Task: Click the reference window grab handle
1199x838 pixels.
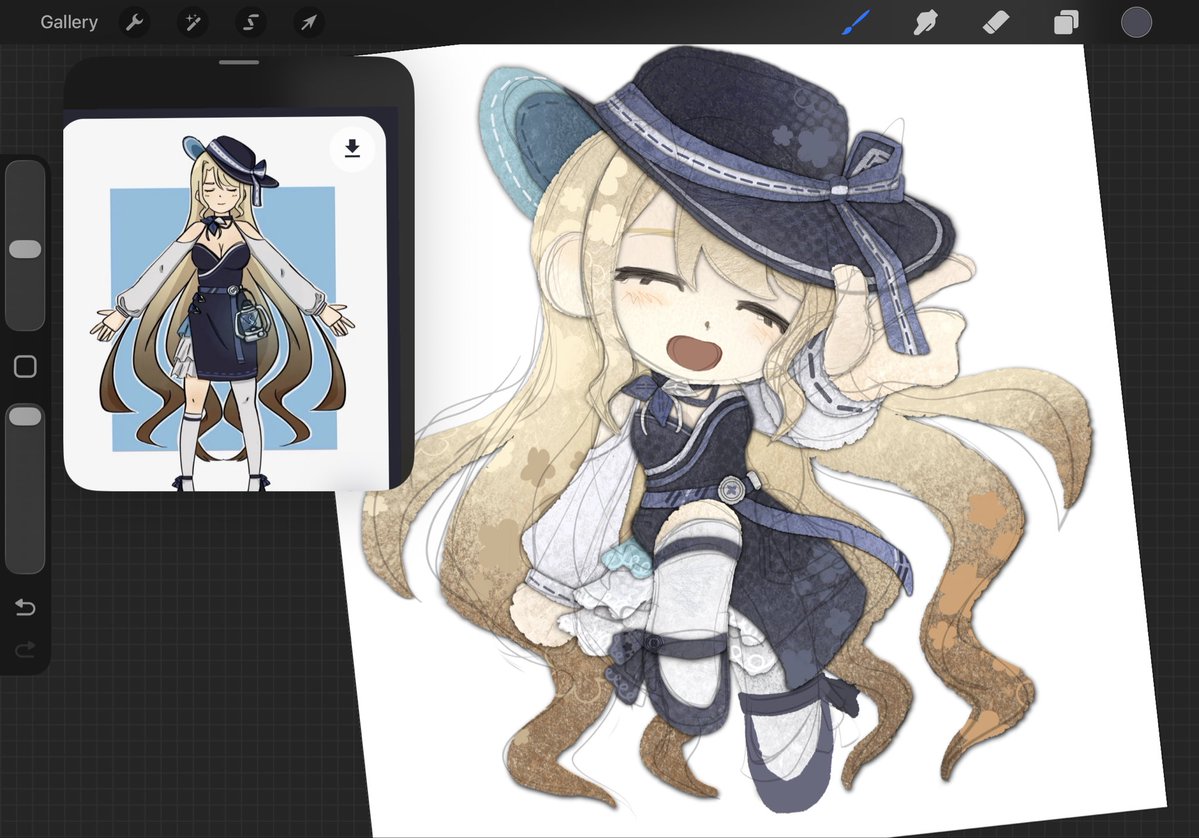Action: (x=239, y=63)
